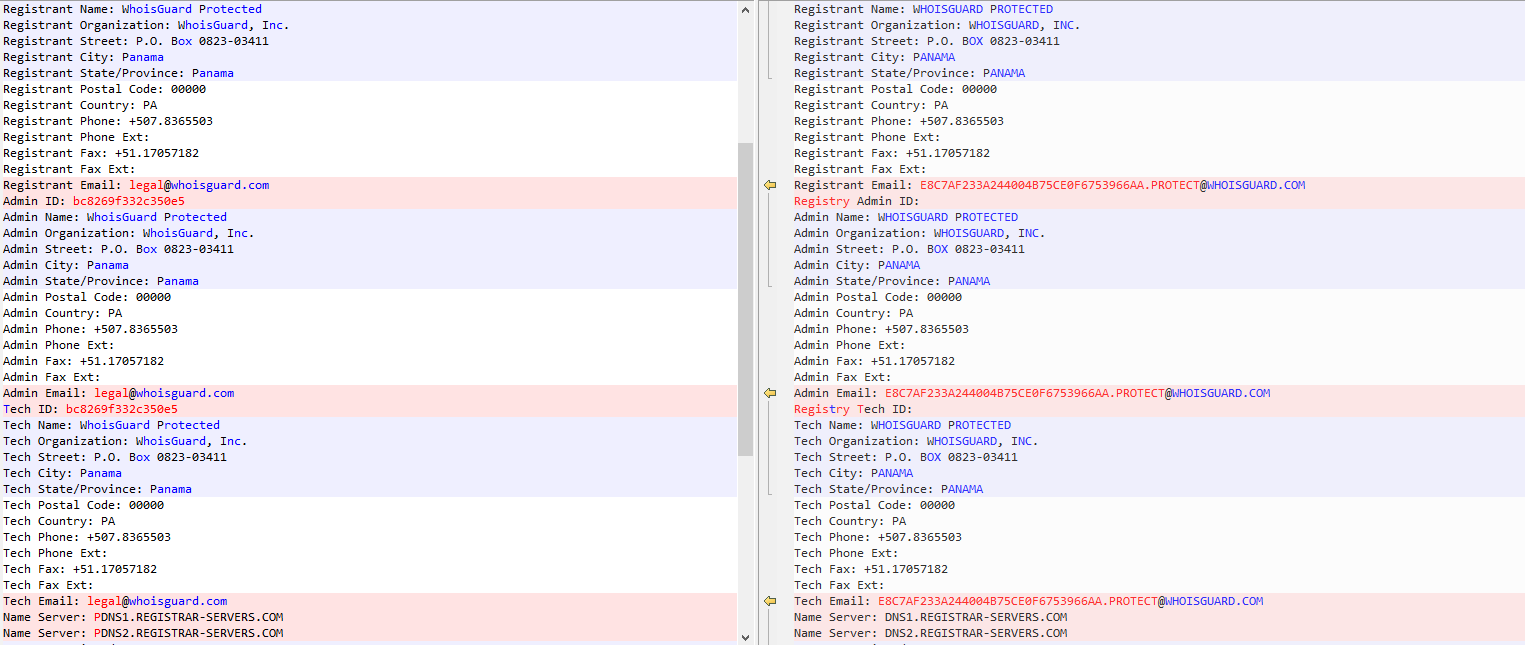This screenshot has height=645, width=1525.
Task: Click the left pane scrollbar down arrow
Action: point(745,636)
